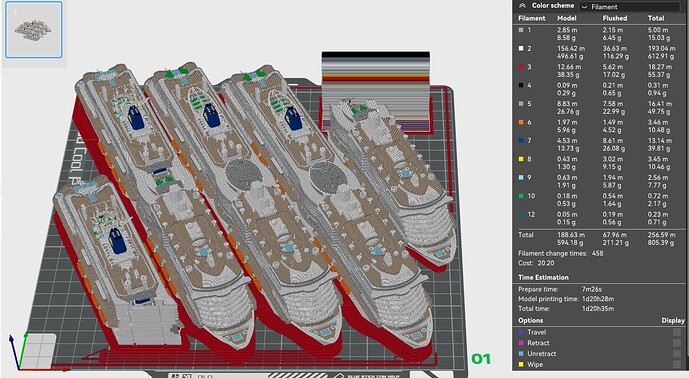Image resolution: width=689 pixels, height=378 pixels.
Task: Click the '256.59 m' grand total length
Action: coord(661,235)
